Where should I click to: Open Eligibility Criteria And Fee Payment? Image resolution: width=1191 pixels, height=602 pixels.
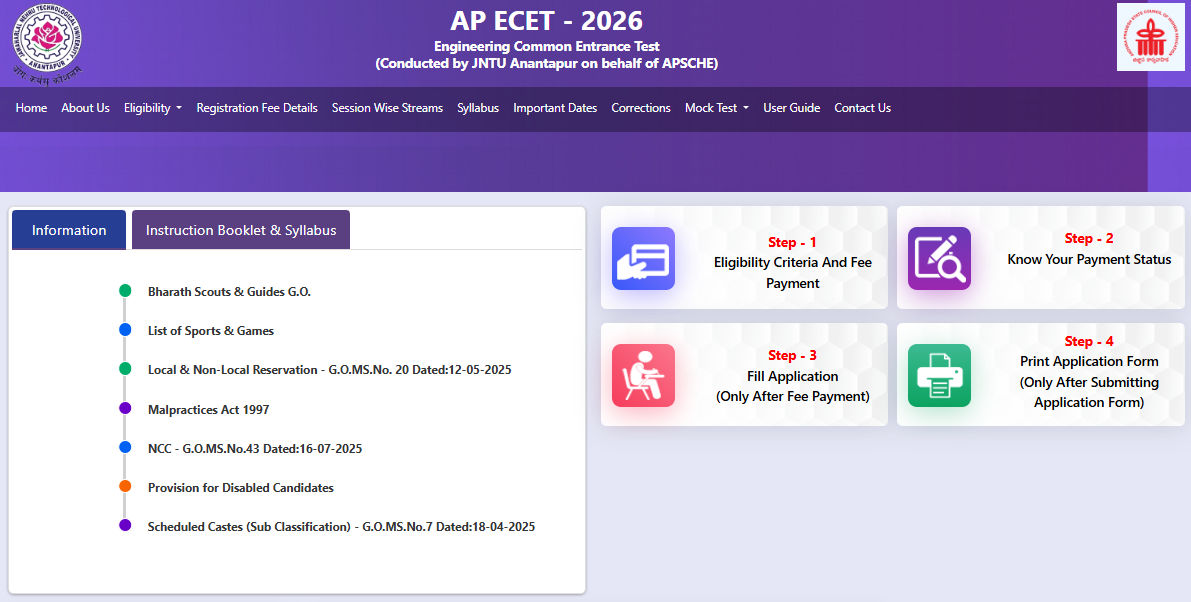pos(793,273)
